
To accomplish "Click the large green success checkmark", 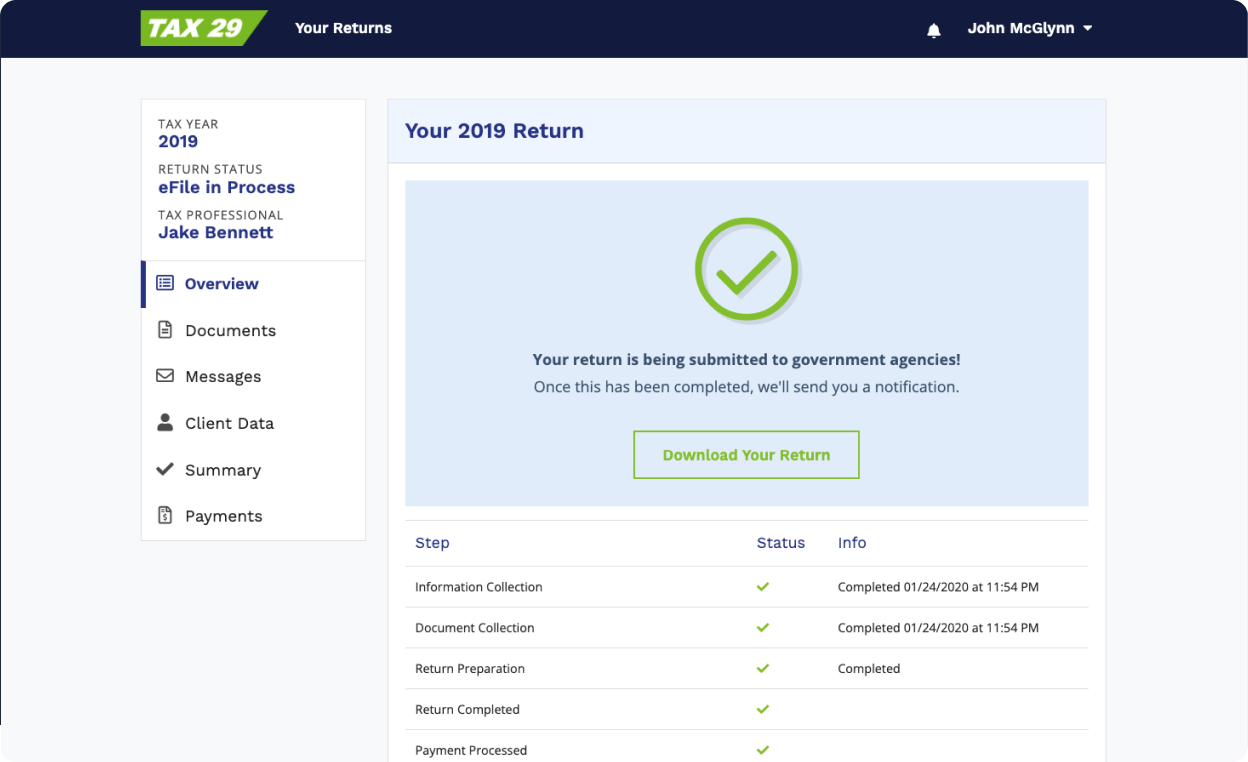I will pos(746,270).
